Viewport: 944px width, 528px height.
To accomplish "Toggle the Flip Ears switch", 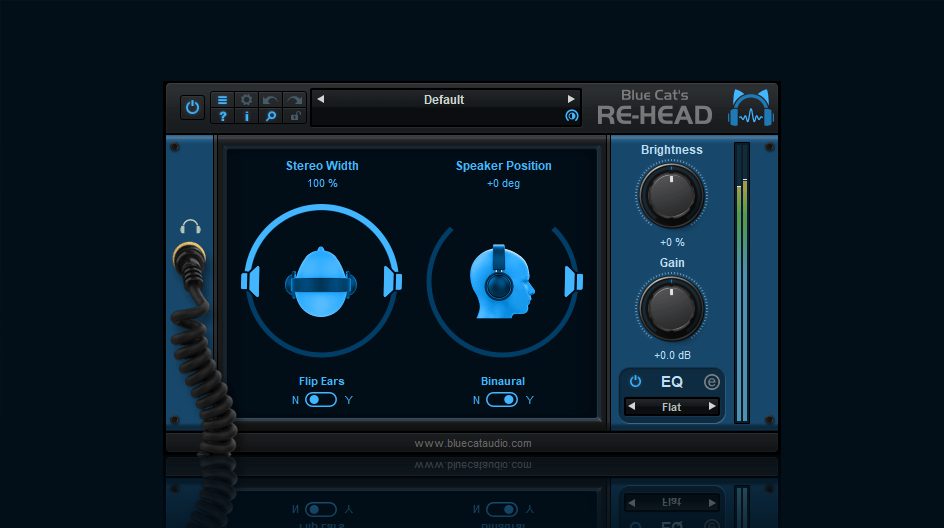I will pyautogui.click(x=321, y=400).
